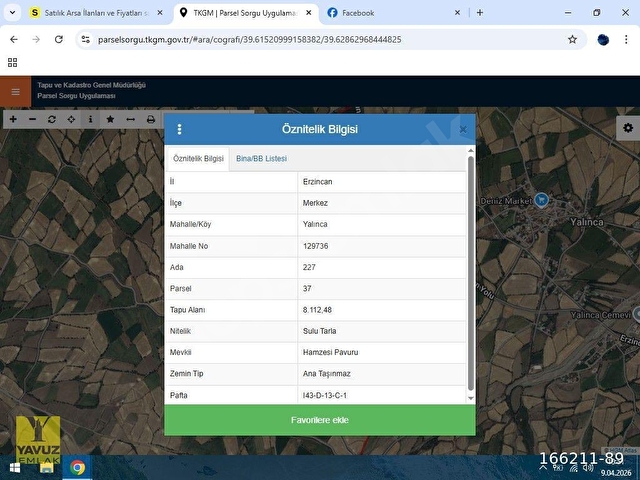Click Favorilere ekle button
640x480 pixels.
[x=320, y=420]
